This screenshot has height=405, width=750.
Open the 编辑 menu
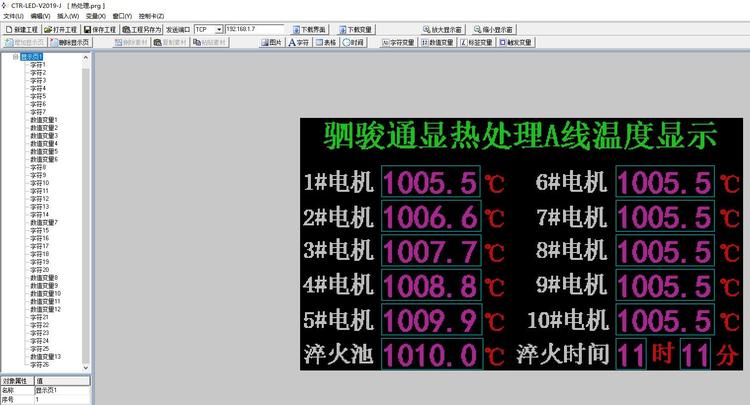tap(40, 16)
